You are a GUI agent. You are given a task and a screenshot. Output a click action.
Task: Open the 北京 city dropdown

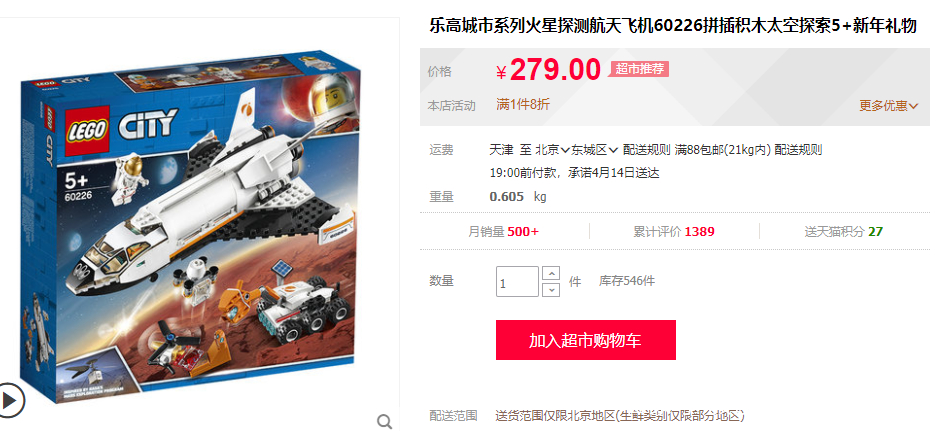[x=552, y=150]
